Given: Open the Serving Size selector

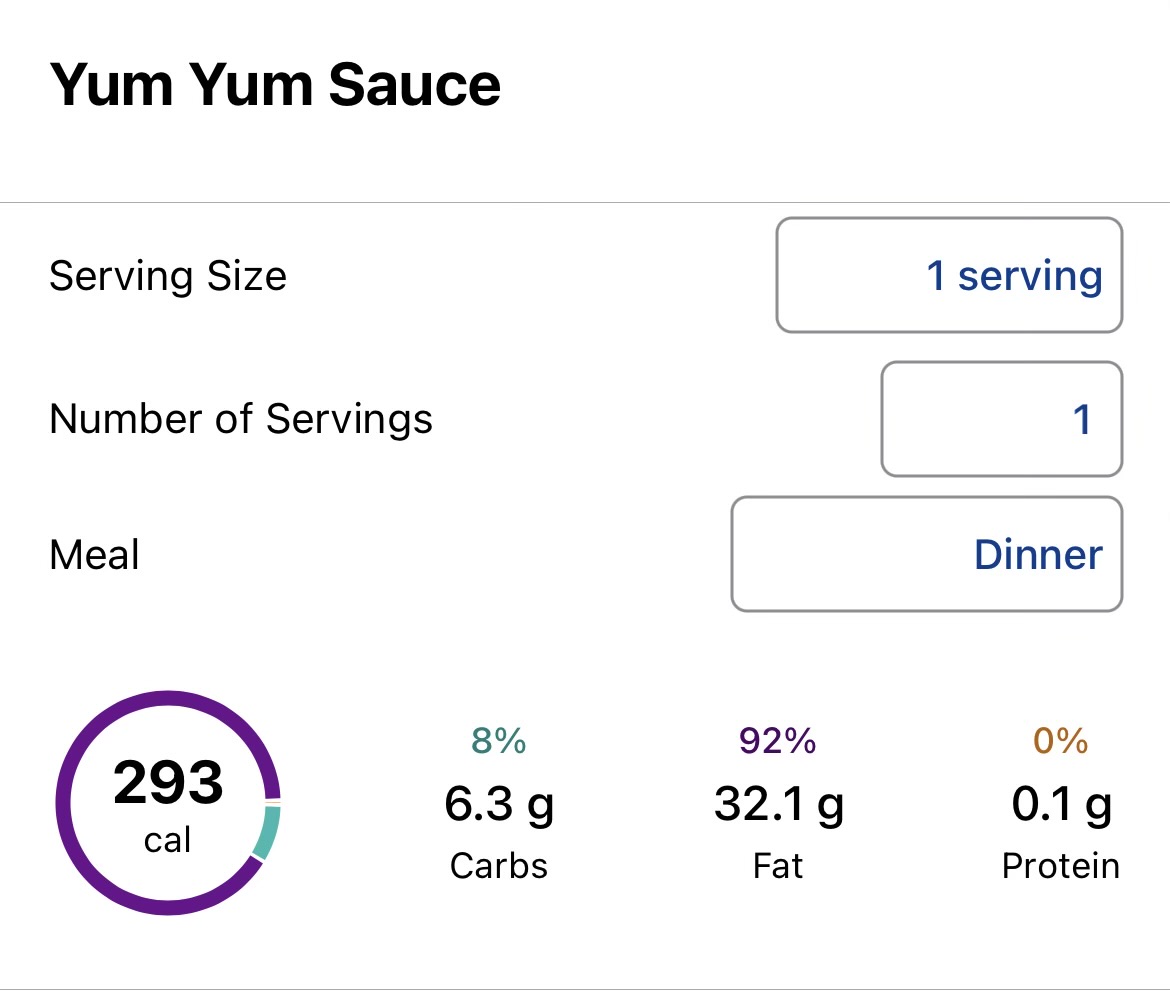Looking at the screenshot, I should coord(948,275).
